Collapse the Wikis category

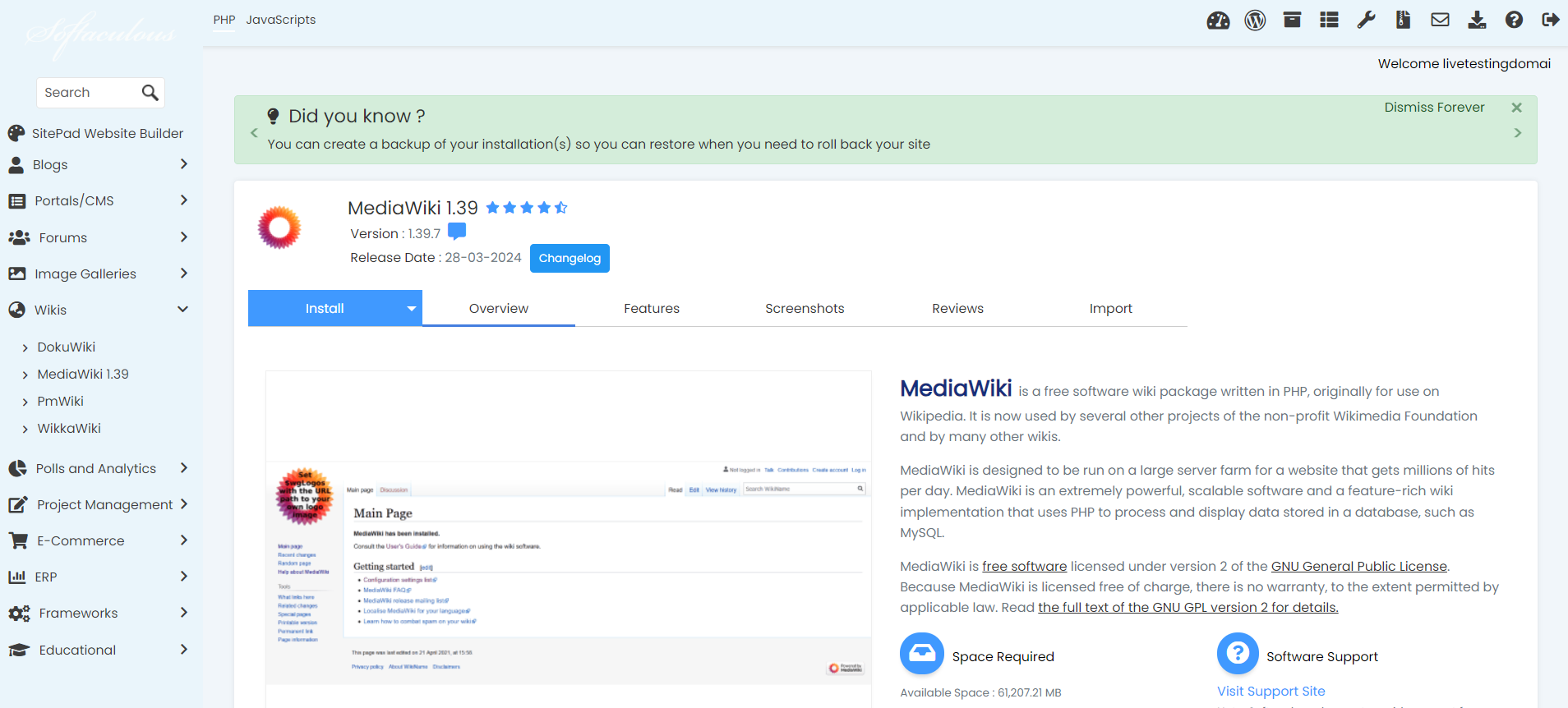pyautogui.click(x=97, y=310)
